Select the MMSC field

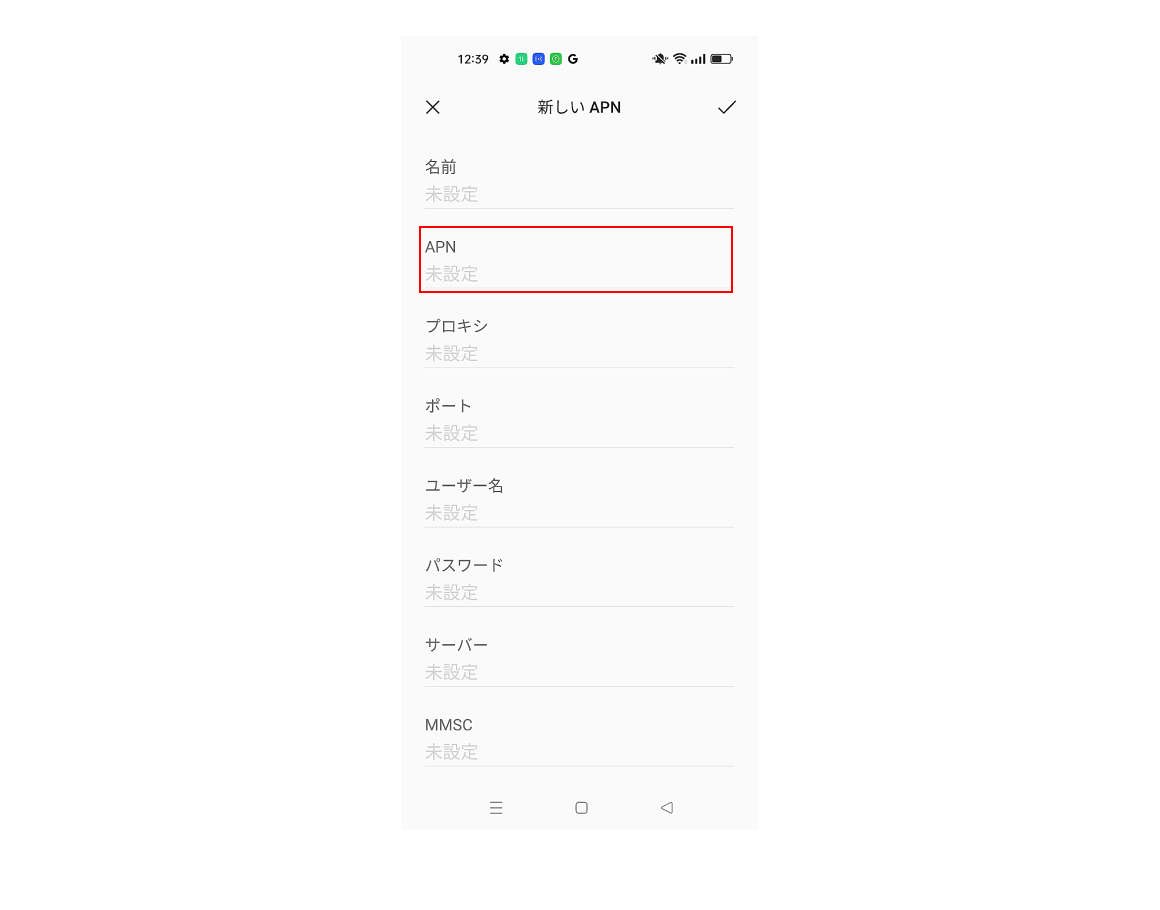coord(579,738)
